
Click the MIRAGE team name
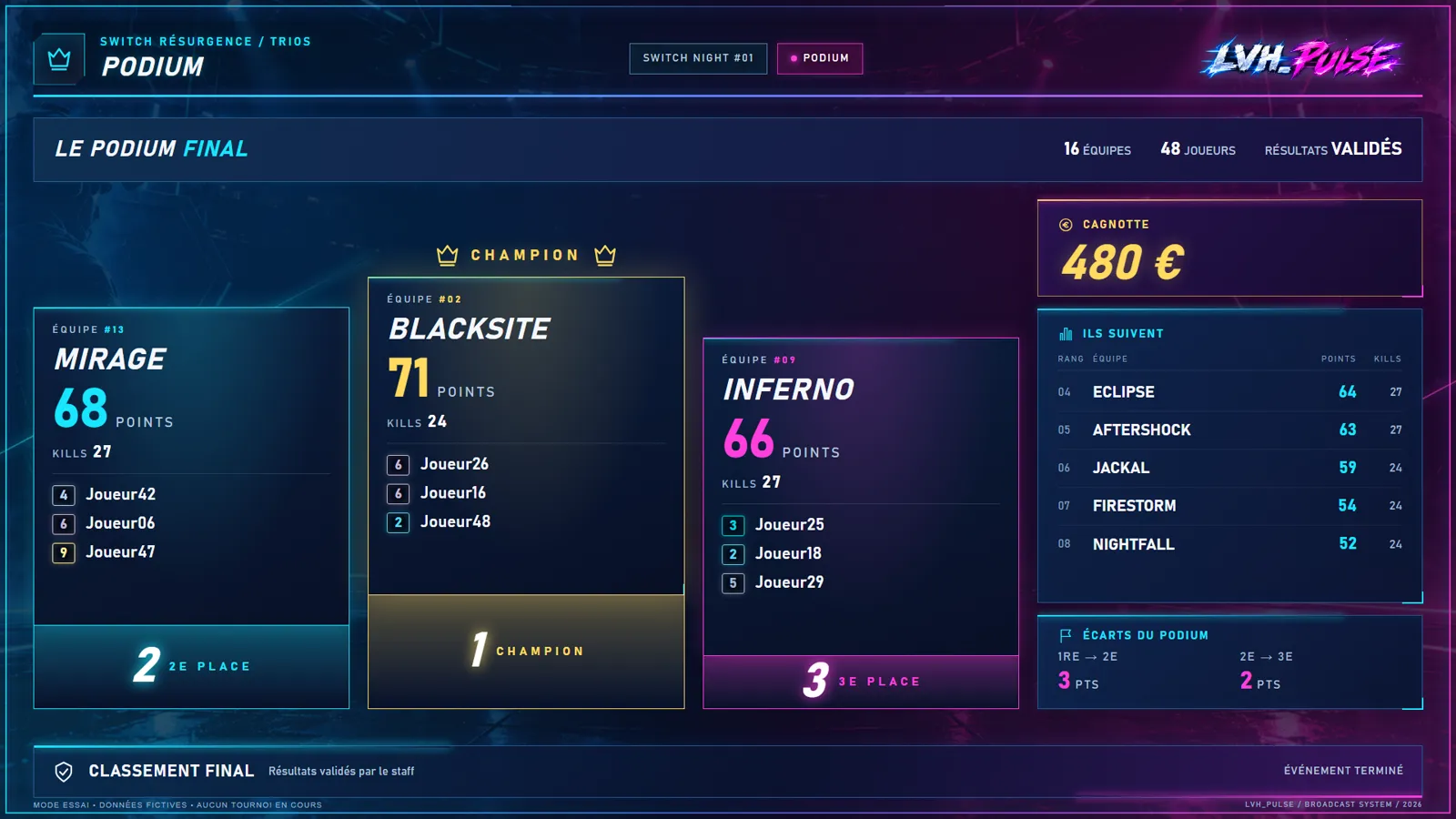point(110,359)
